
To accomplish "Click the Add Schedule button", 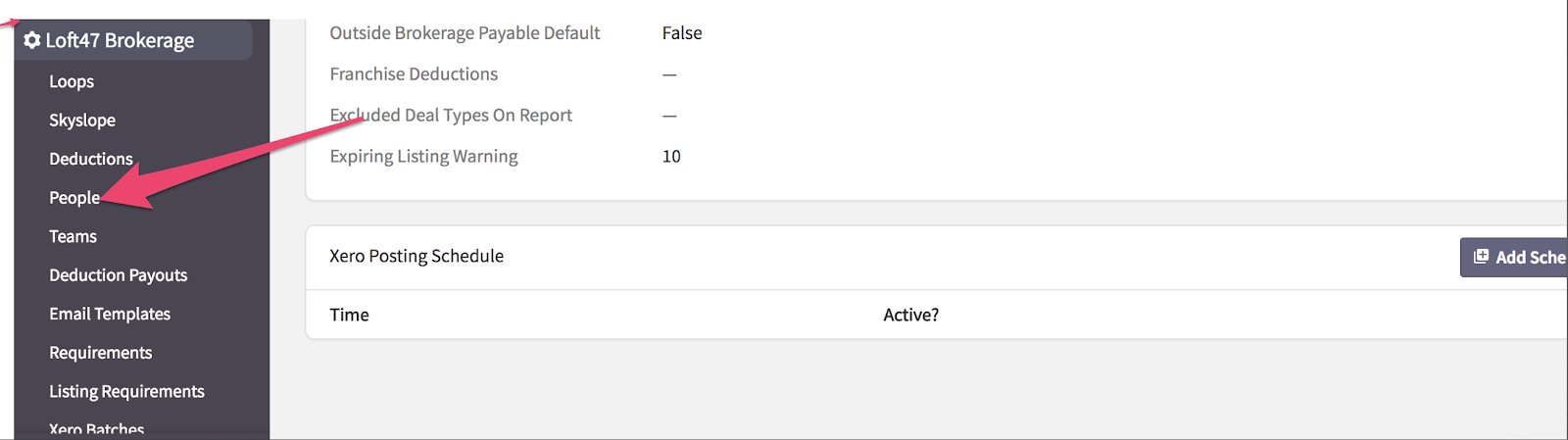I will (1514, 257).
